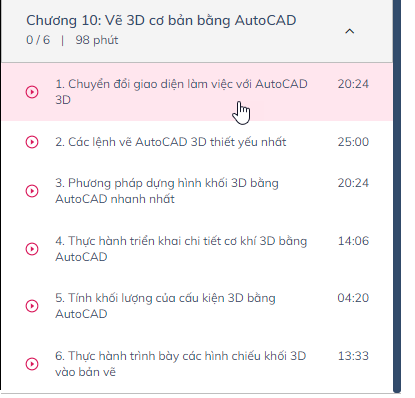The height and width of the screenshot is (398, 415).
Task: Click play icon for lesson 6
Action: (32, 364)
